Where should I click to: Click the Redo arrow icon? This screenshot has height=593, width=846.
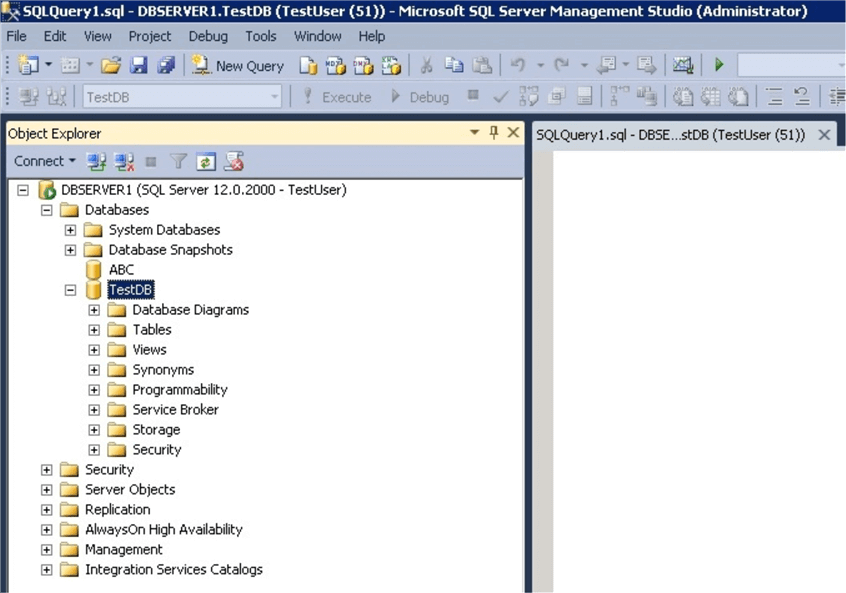pyautogui.click(x=562, y=65)
